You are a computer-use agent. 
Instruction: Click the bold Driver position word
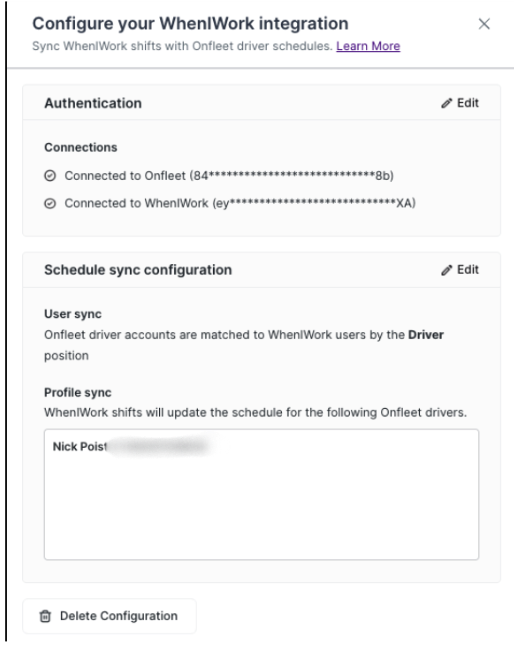426,335
